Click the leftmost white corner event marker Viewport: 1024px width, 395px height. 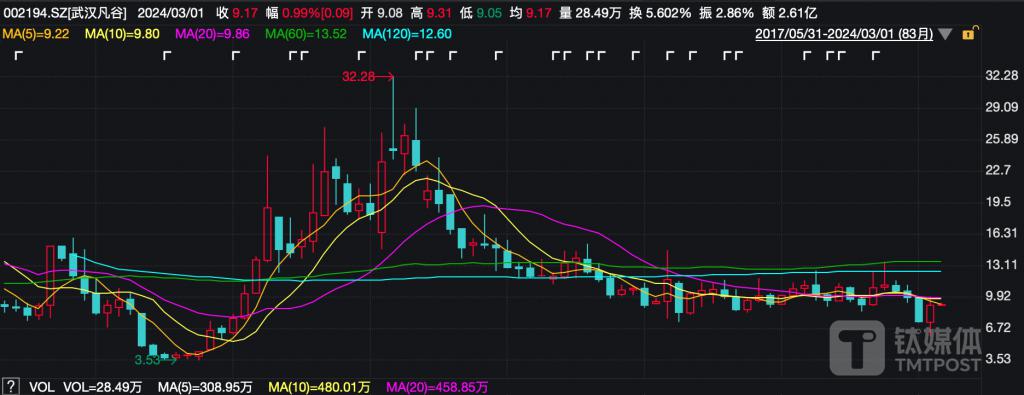18,56
